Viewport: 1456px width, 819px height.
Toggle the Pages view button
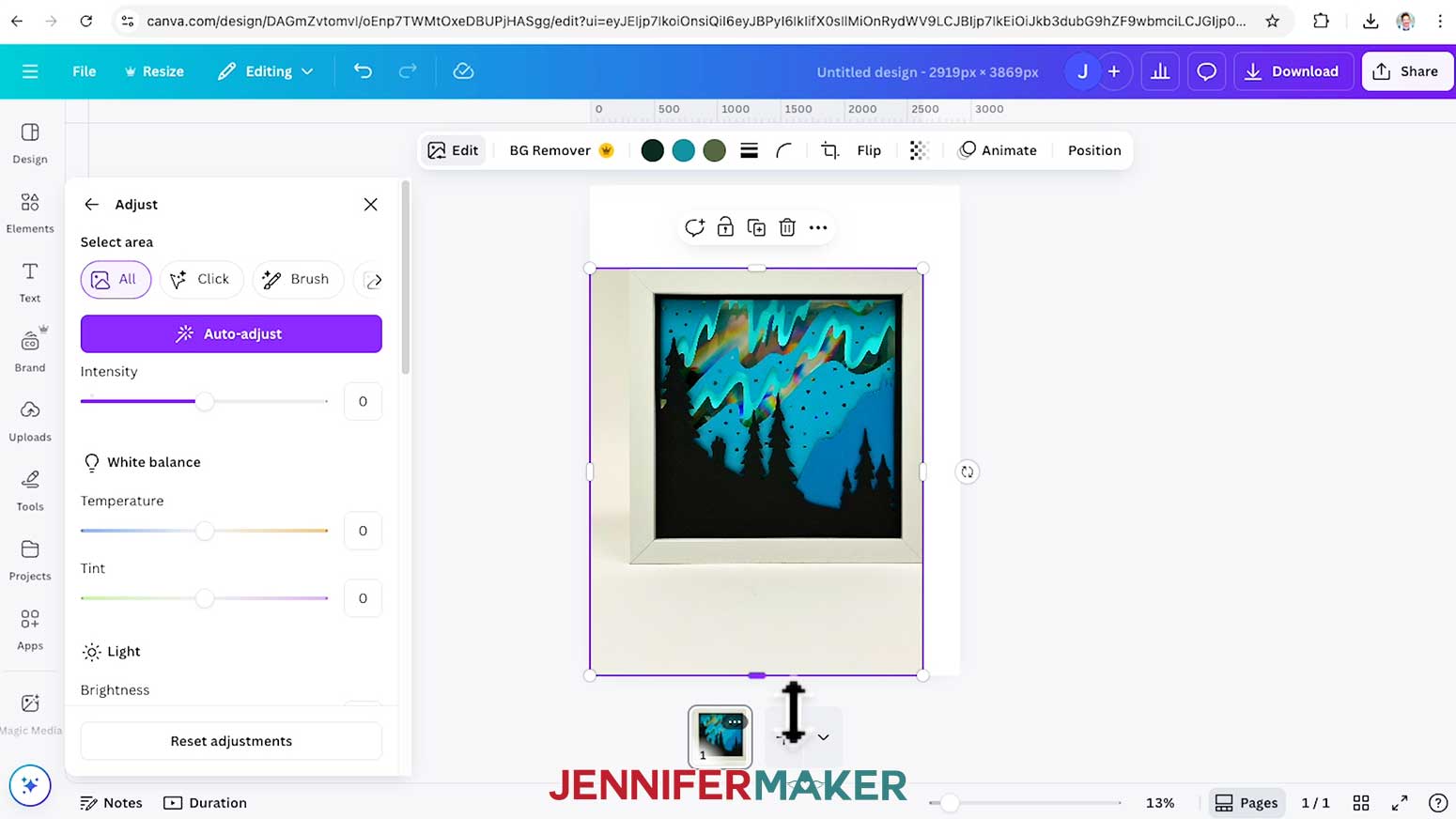(1247, 803)
